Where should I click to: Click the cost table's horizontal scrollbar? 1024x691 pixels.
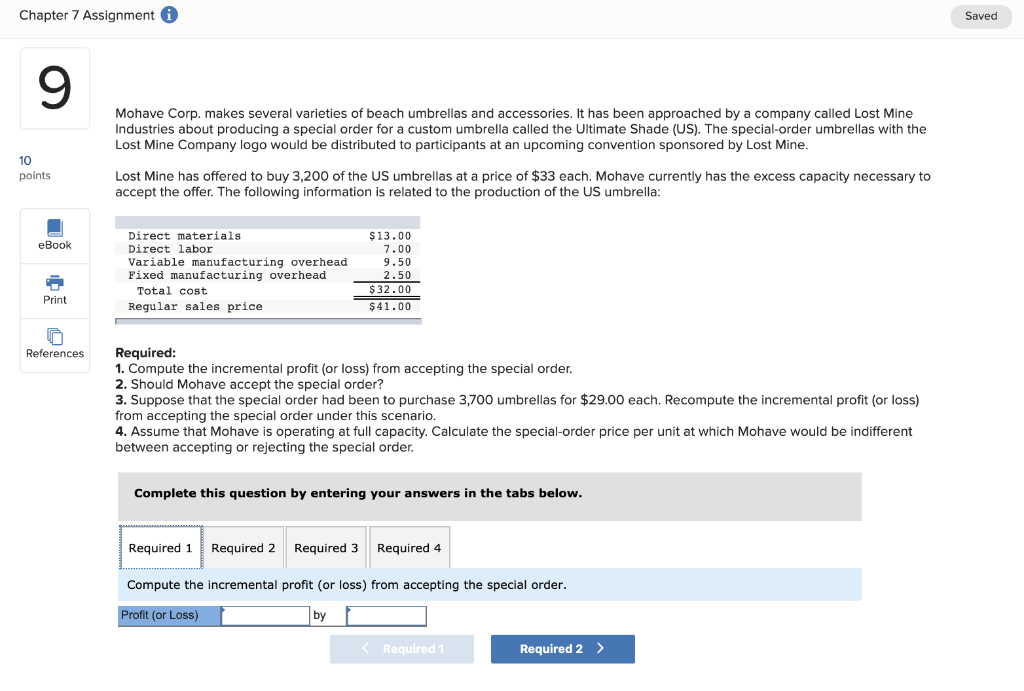click(268, 321)
